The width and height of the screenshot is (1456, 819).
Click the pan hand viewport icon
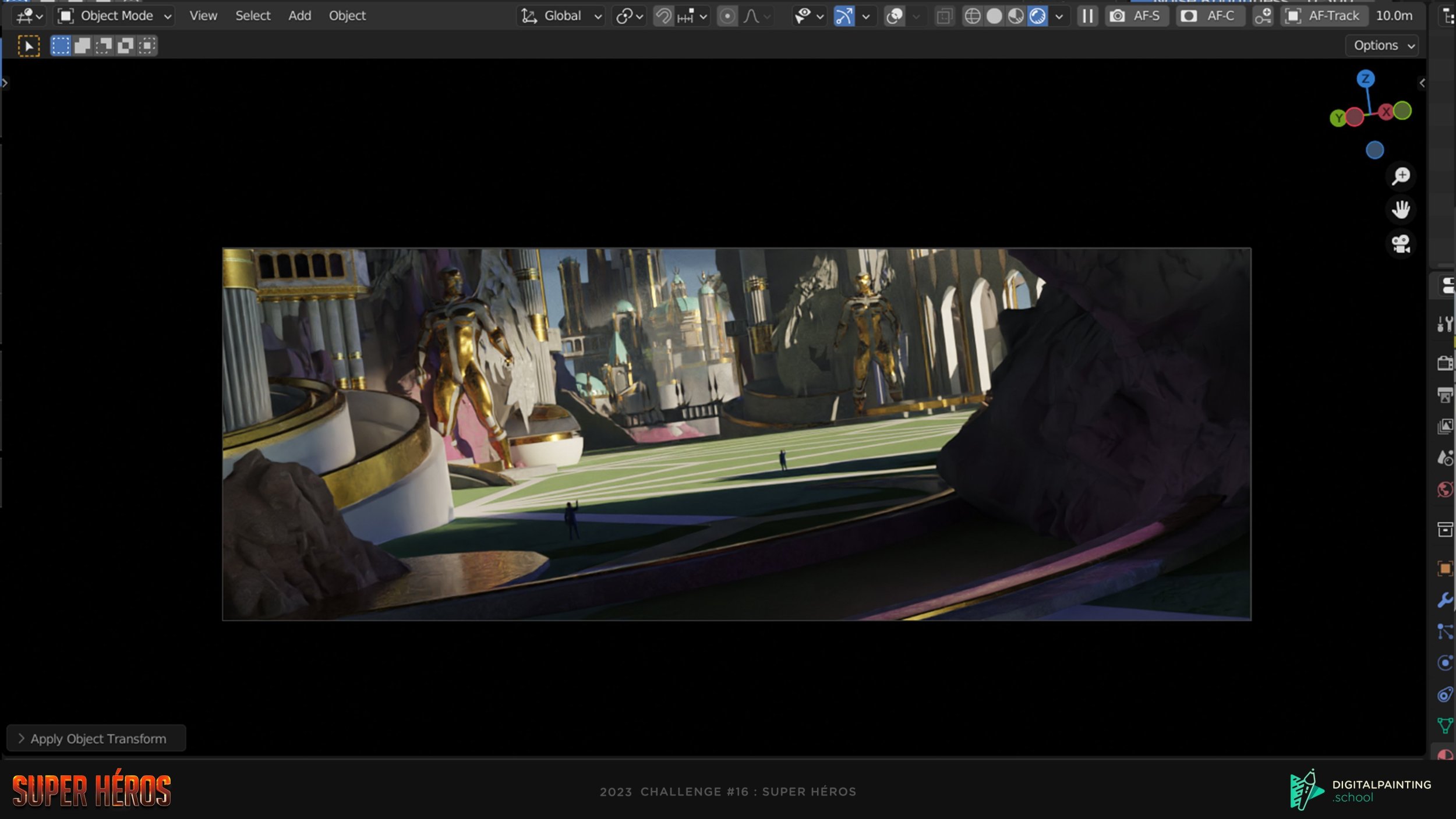[1401, 210]
